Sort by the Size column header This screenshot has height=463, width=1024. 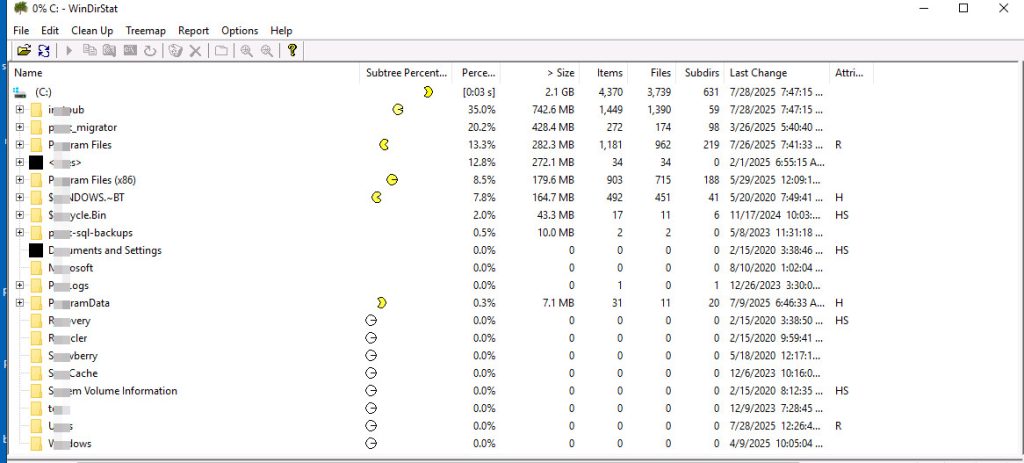pyautogui.click(x=560, y=73)
